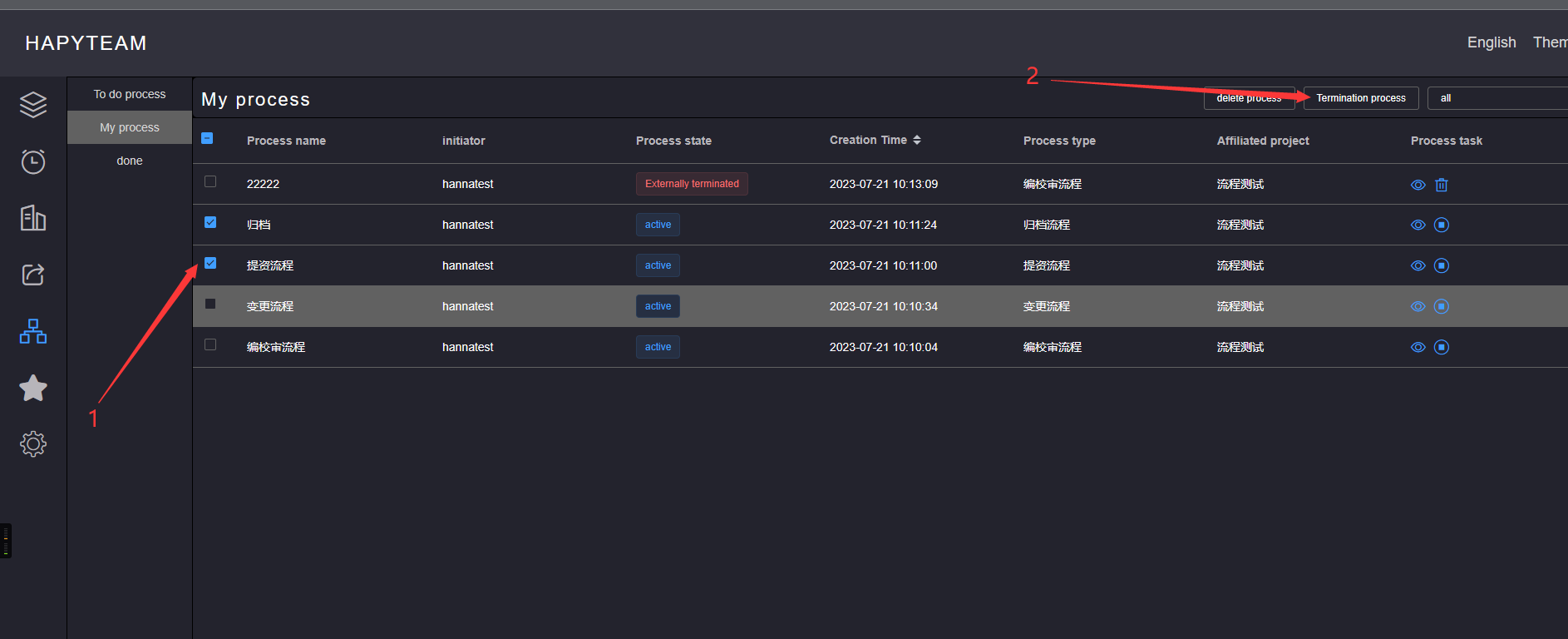Viewport: 1568px width, 639px height.
Task: Check the box for process 22222
Action: (x=210, y=181)
